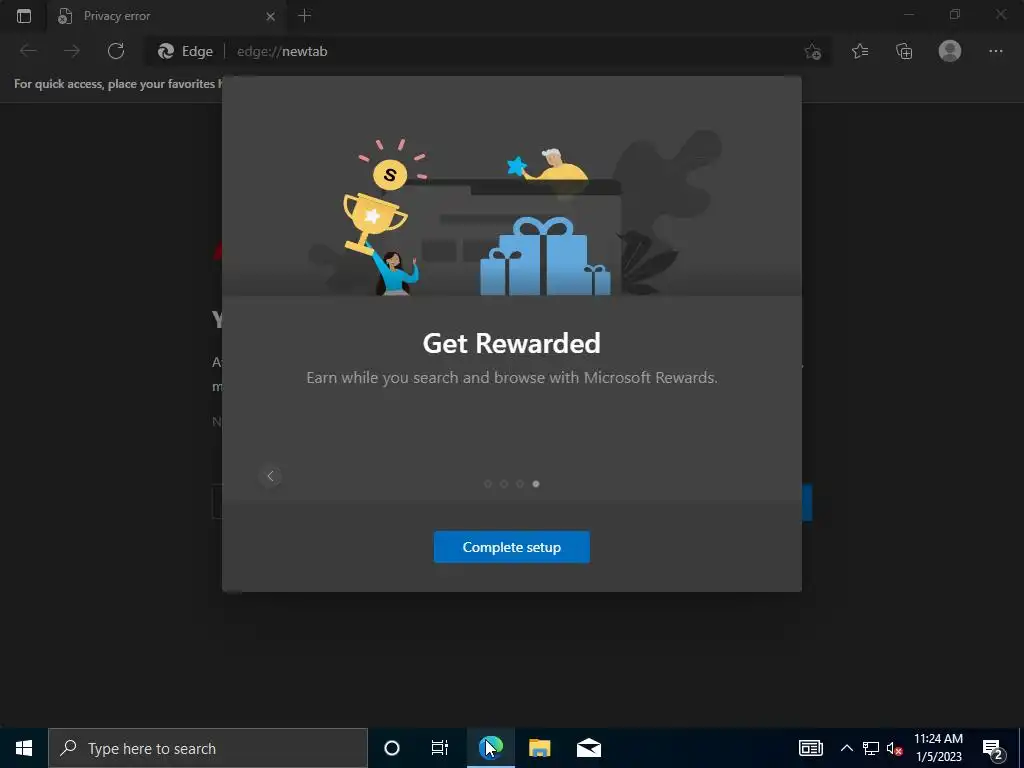The height and width of the screenshot is (768, 1024).
Task: Add this page to favorites star
Action: tap(812, 51)
